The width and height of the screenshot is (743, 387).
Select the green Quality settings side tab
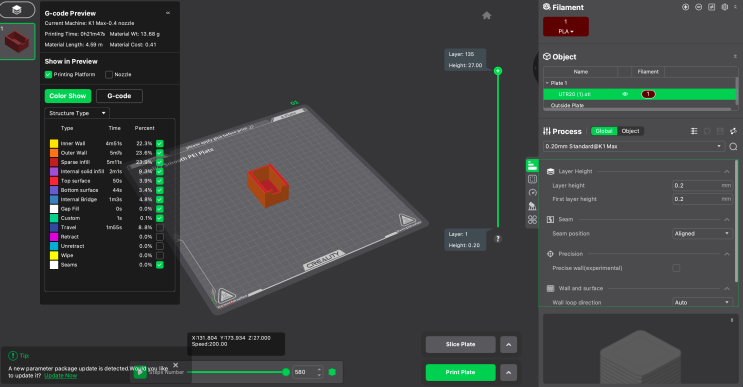532,166
